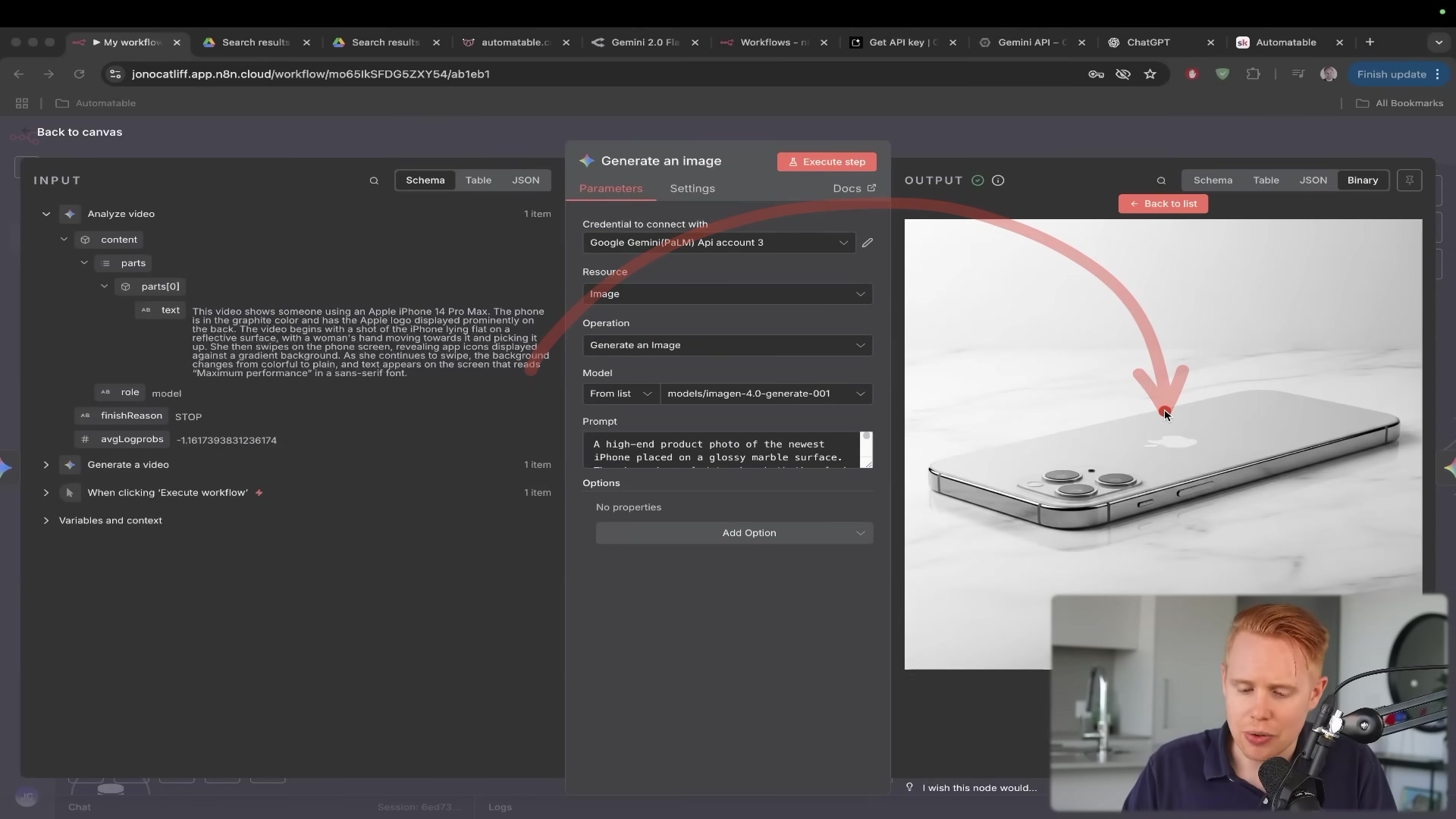This screenshot has width=1456, height=819.
Task: Click in the Prompt text field
Action: [x=720, y=450]
